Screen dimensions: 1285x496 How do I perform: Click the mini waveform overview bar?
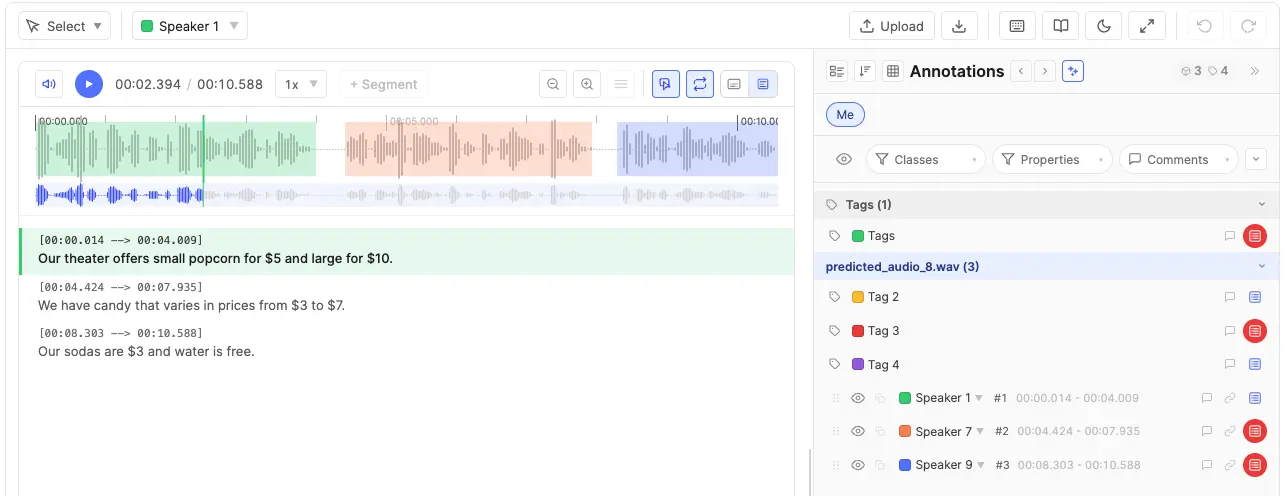click(407, 195)
